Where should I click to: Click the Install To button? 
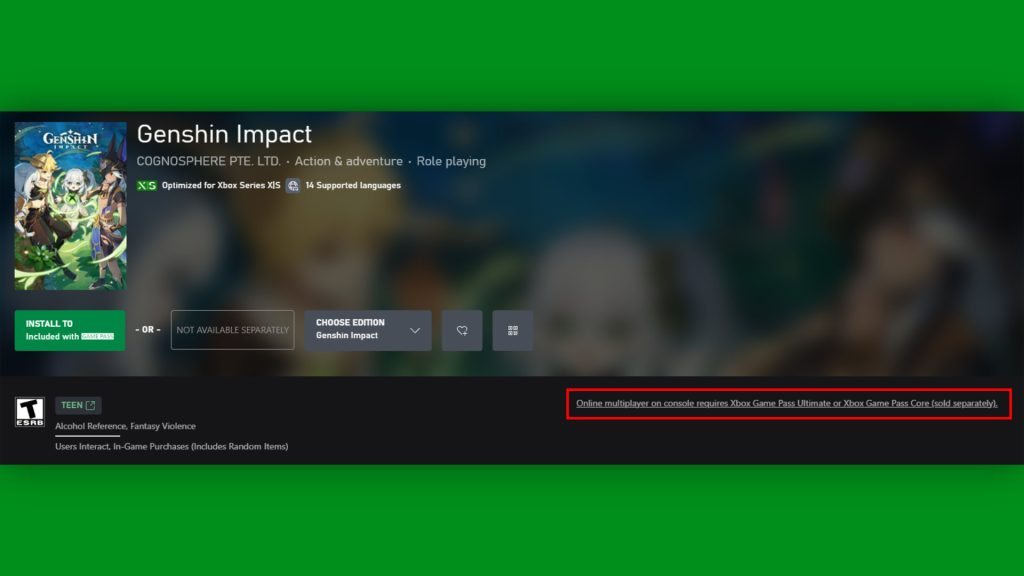tap(68, 330)
